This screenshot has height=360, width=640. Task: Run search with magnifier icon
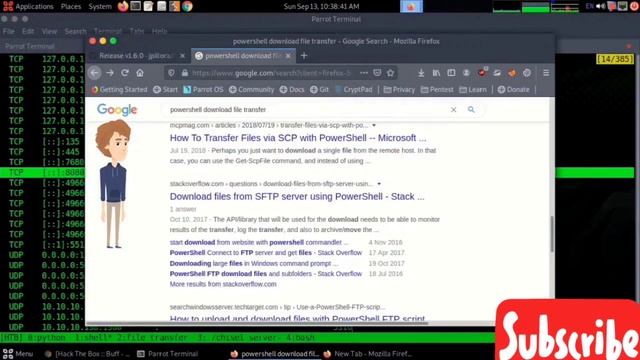[x=471, y=109]
